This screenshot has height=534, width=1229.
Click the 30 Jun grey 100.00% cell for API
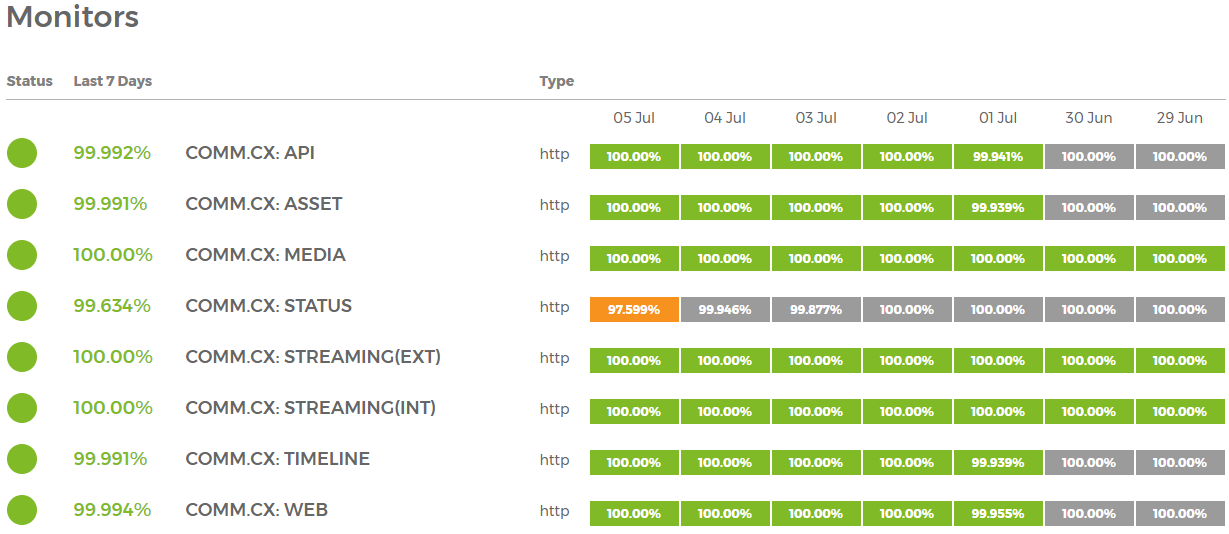pyautogui.click(x=1089, y=157)
